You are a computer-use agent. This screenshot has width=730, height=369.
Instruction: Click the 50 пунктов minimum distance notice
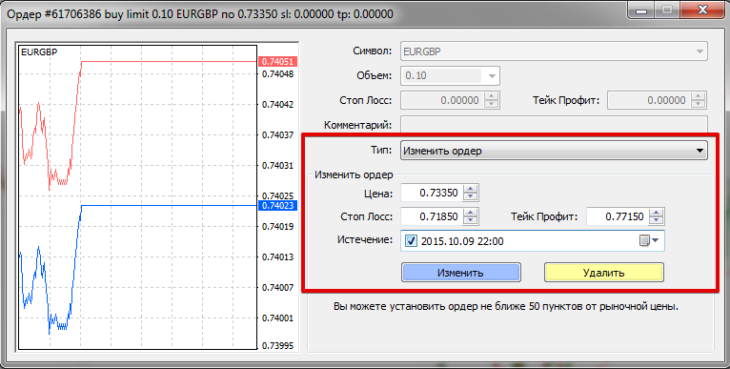click(506, 307)
